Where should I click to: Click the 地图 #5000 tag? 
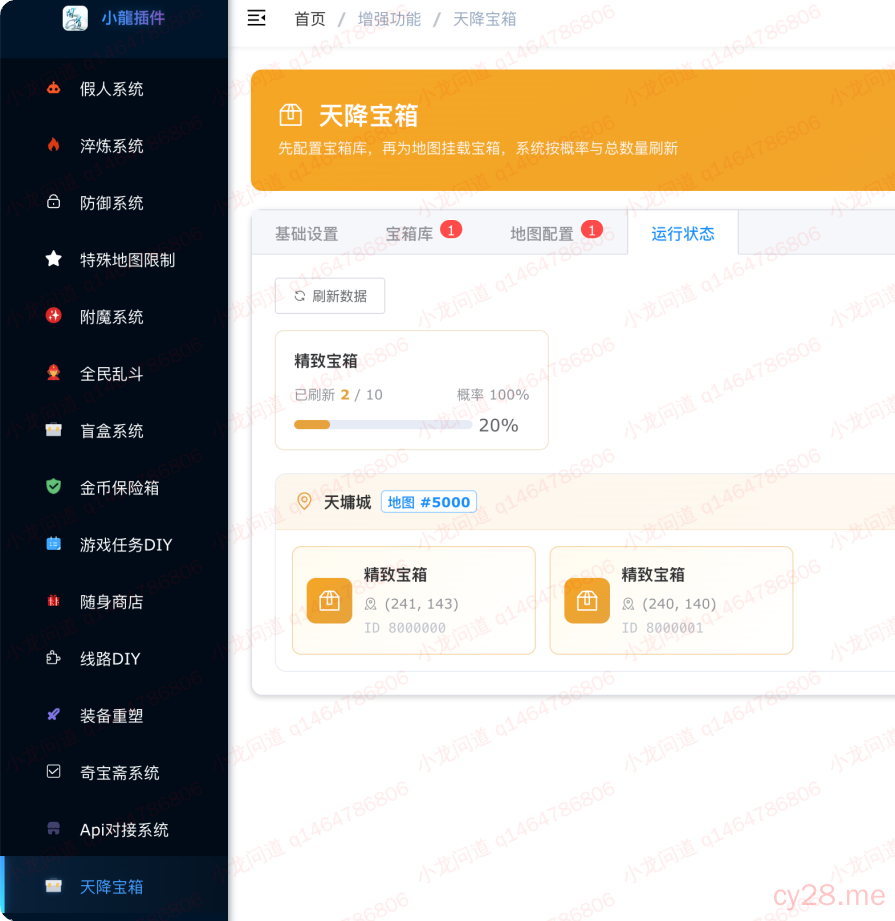(x=429, y=502)
